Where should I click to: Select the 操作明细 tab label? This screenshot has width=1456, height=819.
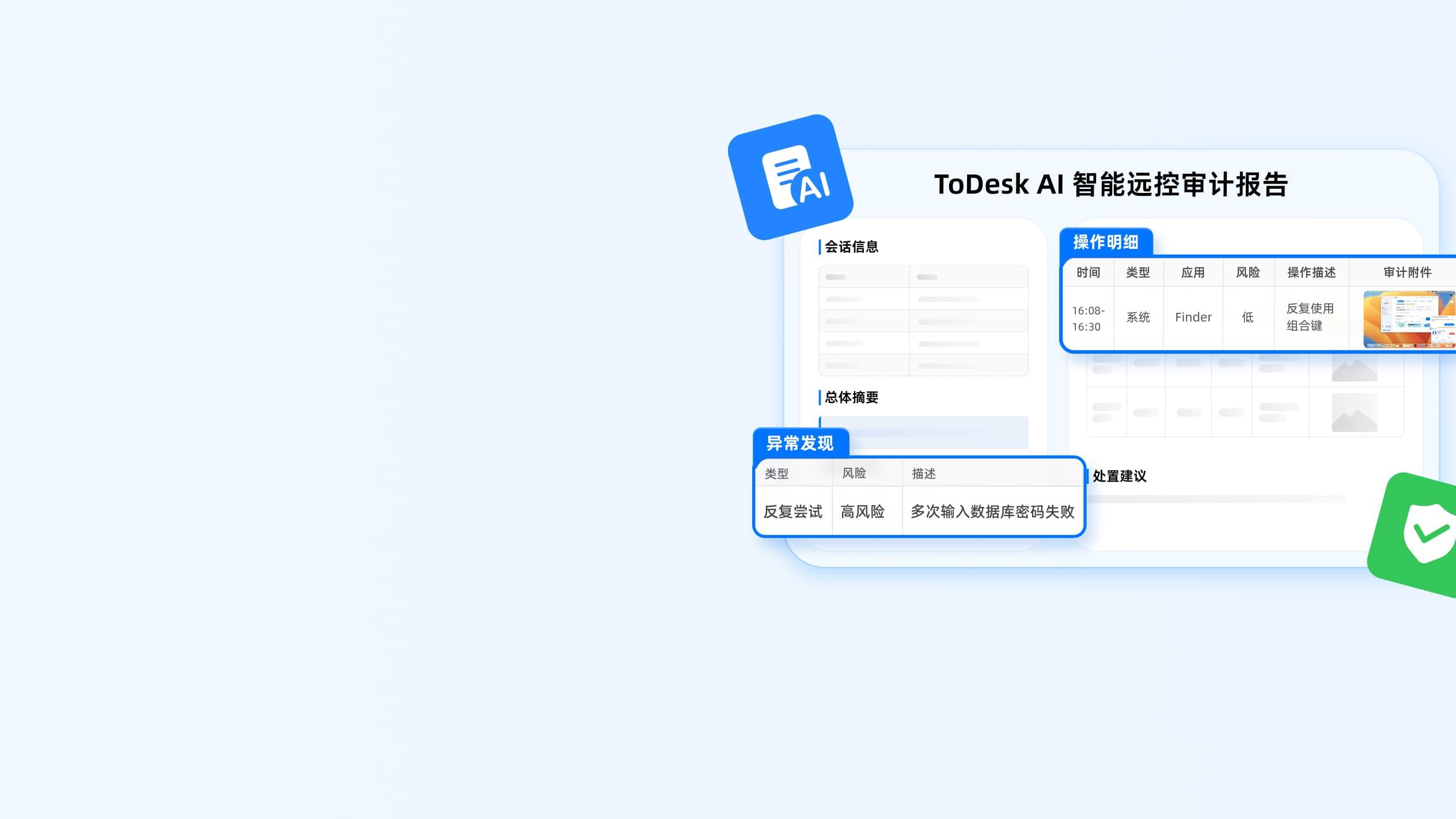coord(1105,242)
